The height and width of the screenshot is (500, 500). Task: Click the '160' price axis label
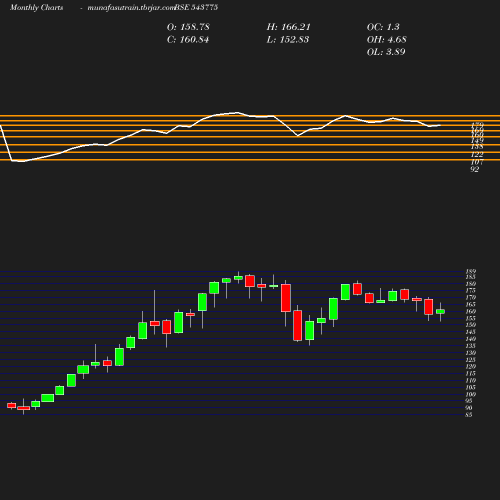click(471, 311)
